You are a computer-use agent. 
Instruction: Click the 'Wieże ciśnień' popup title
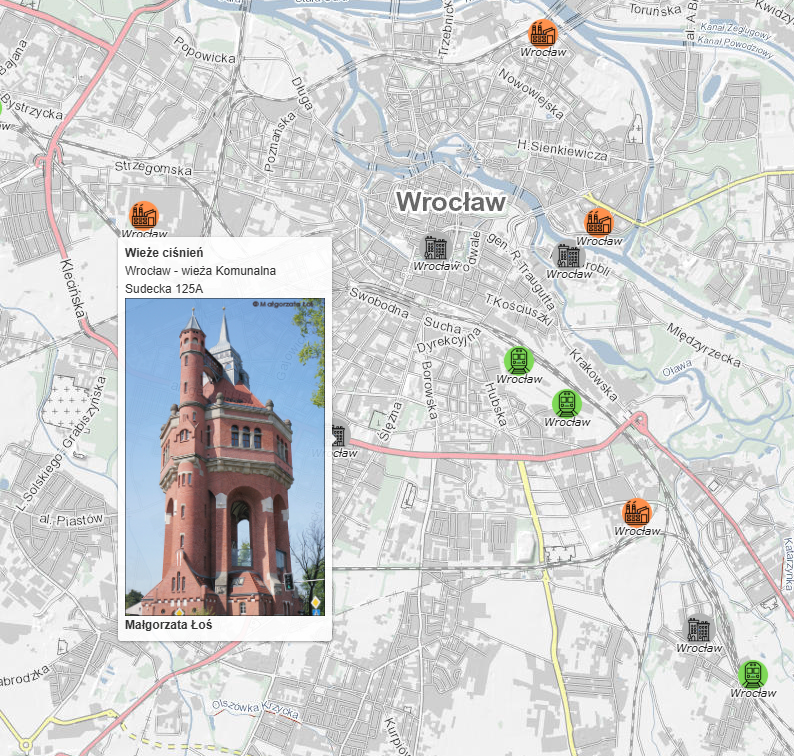tap(164, 253)
